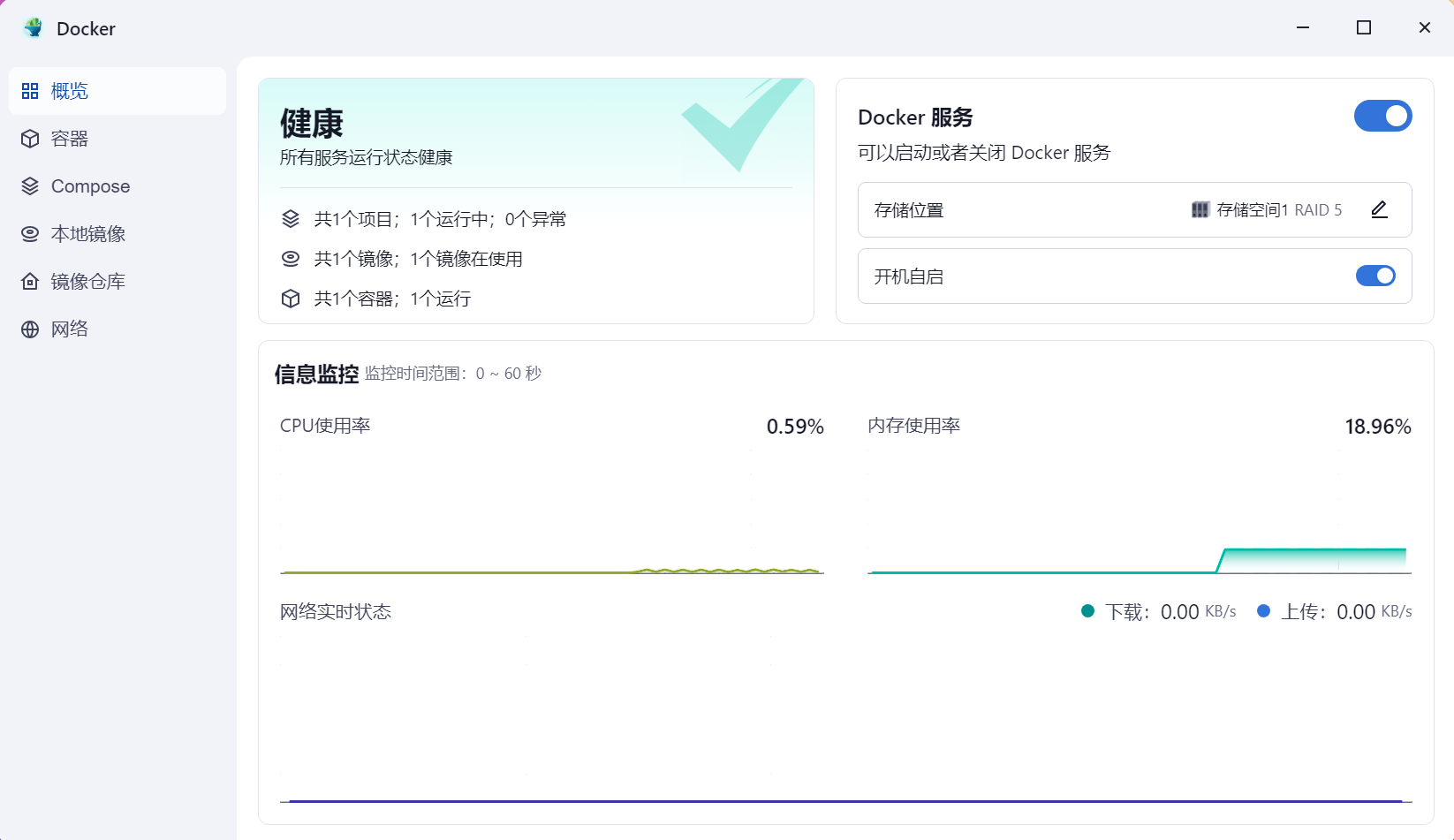Click 所有服务运行状态健康 text
The height and width of the screenshot is (840, 1454).
[367, 157]
